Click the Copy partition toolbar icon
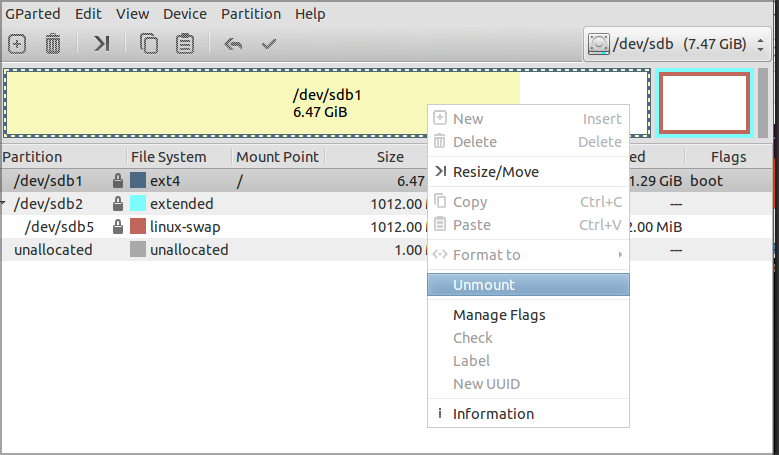The height and width of the screenshot is (455, 779). coord(149,44)
